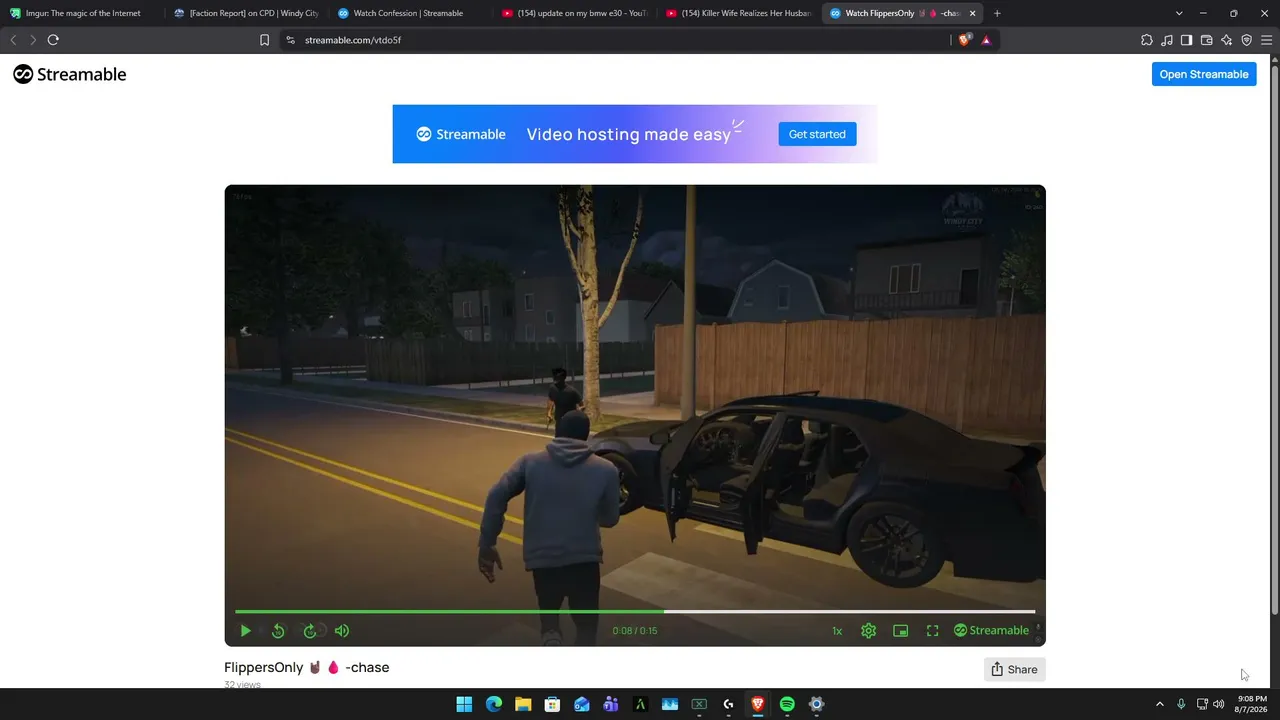Toggle the browser sidebar panel
Viewport: 1280px width, 720px height.
tap(1186, 40)
